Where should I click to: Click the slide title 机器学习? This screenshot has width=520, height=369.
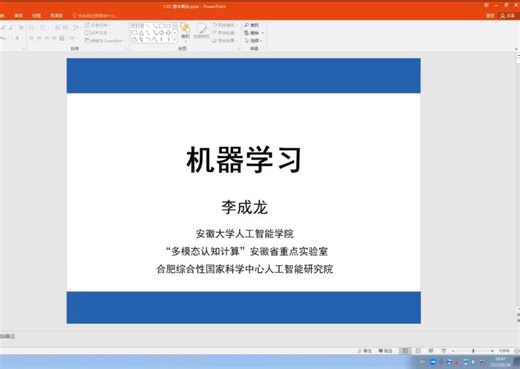click(x=244, y=160)
